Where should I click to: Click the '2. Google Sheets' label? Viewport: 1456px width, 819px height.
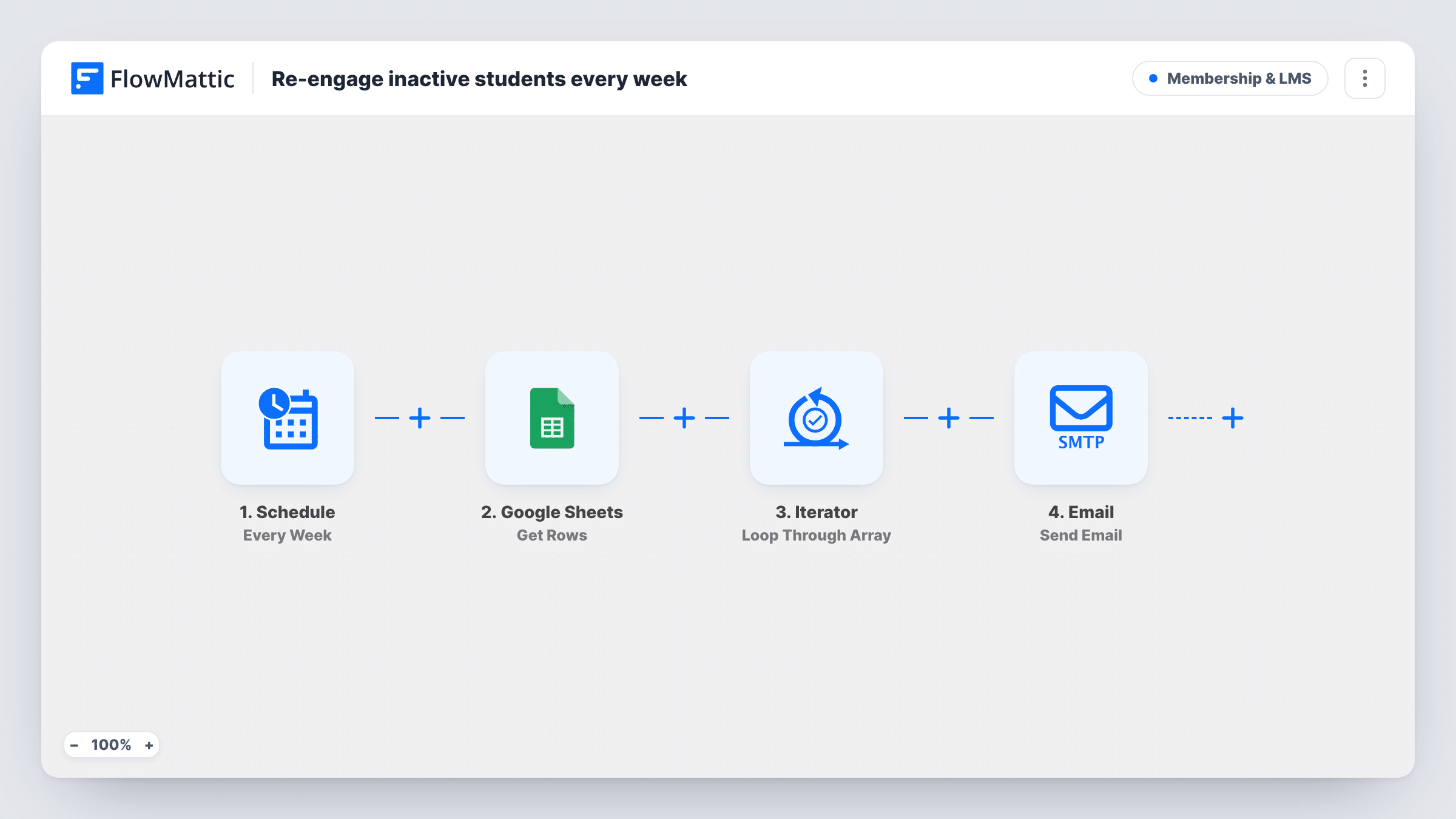552,512
